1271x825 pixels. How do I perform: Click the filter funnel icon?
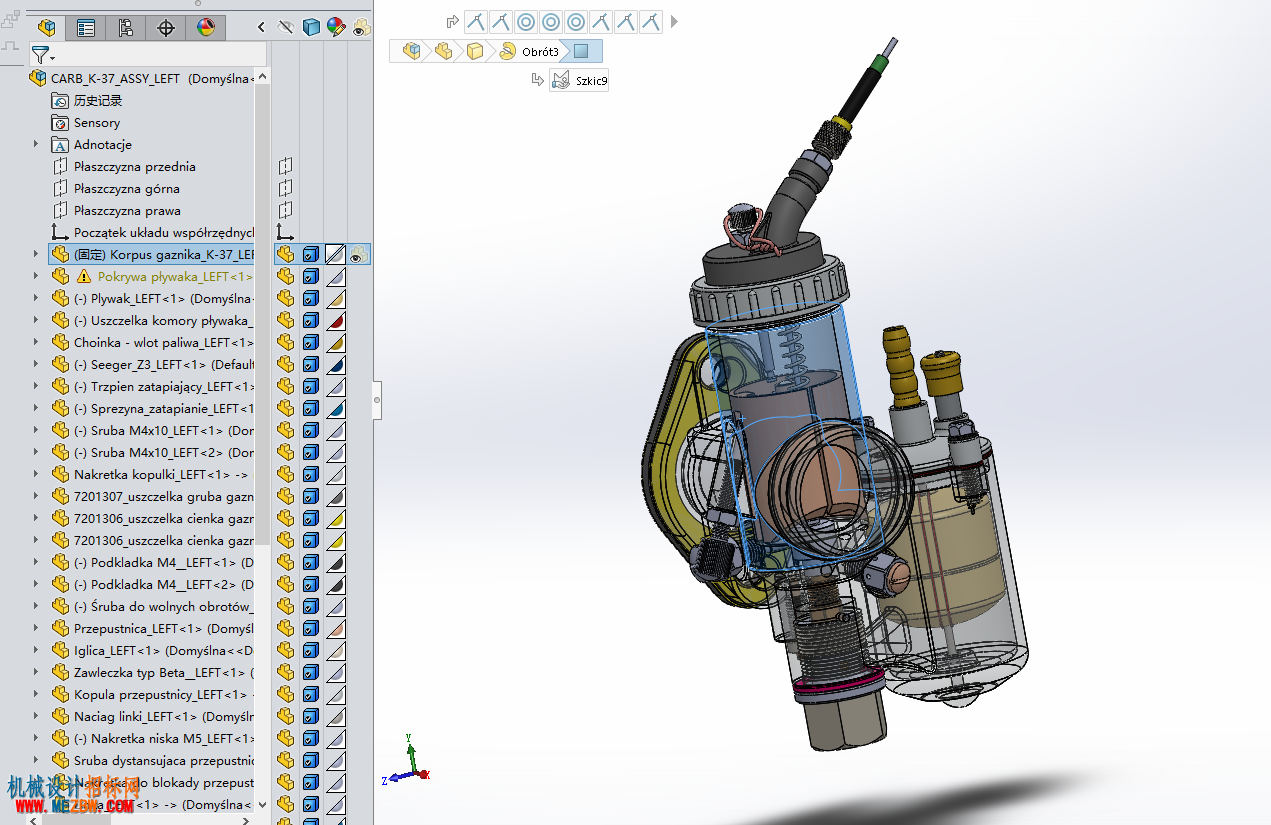pyautogui.click(x=40, y=54)
